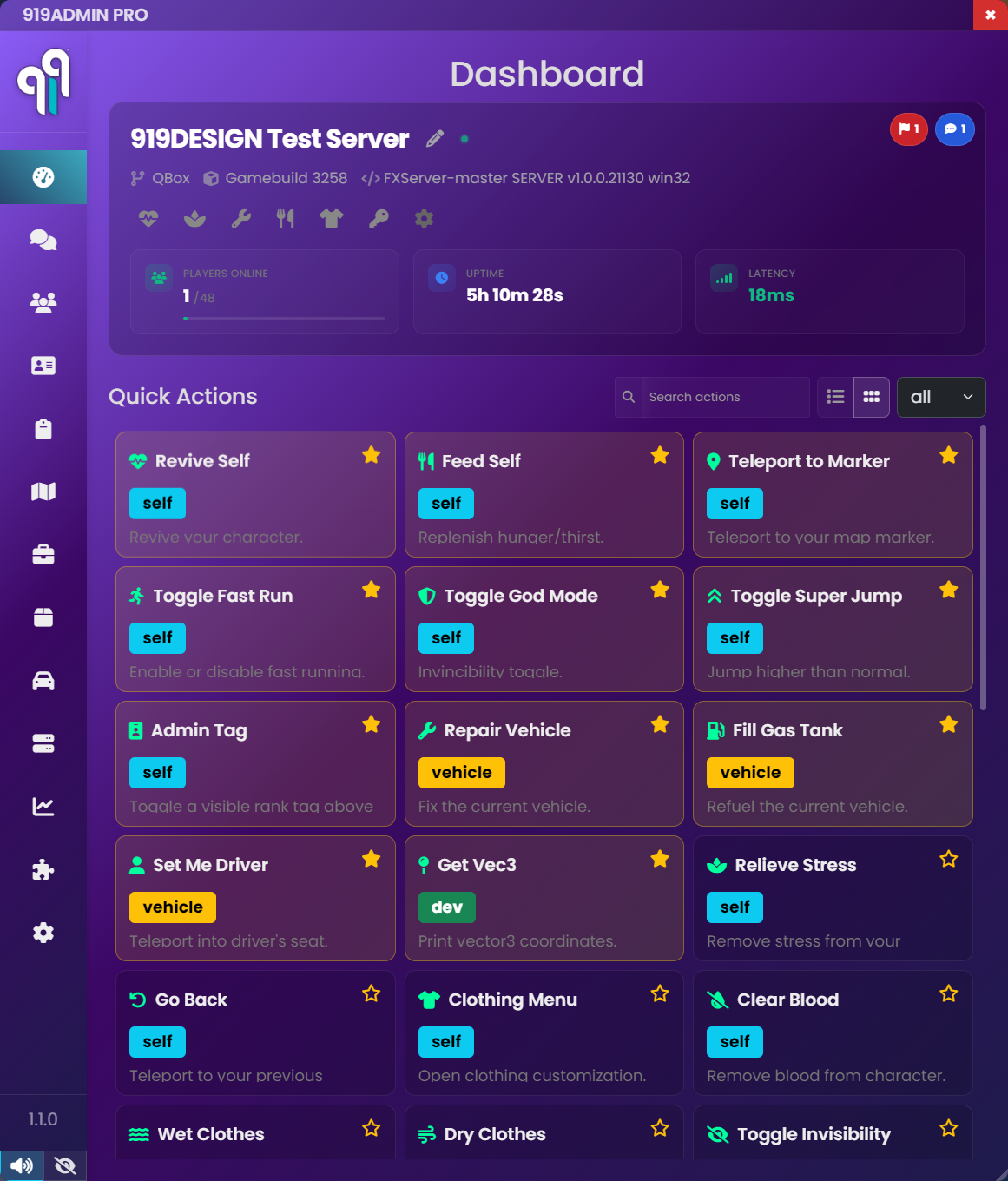Open the Dashboard tab in the sidebar
Viewport: 1008px width, 1181px height.
click(x=43, y=177)
